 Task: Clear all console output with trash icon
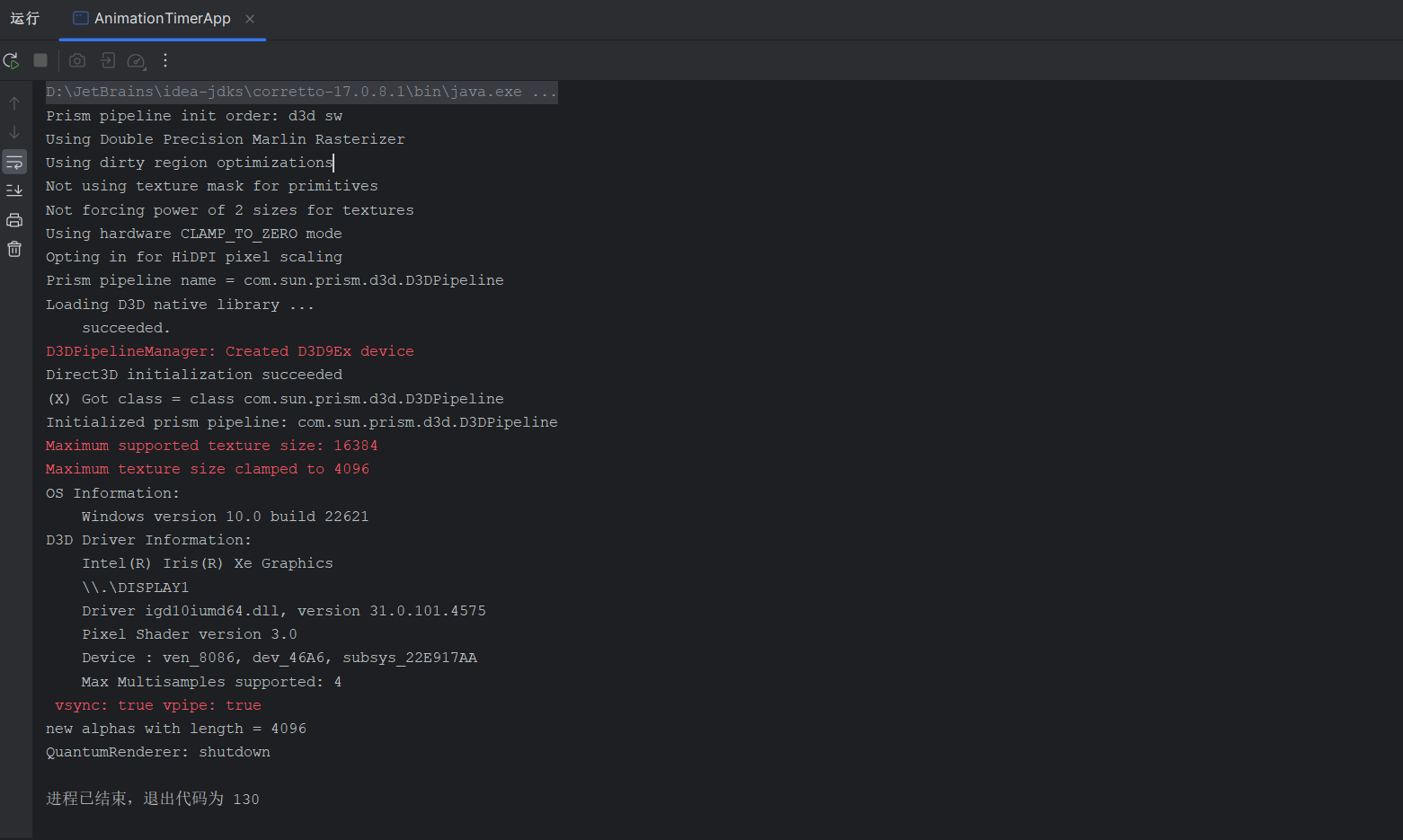coord(14,249)
